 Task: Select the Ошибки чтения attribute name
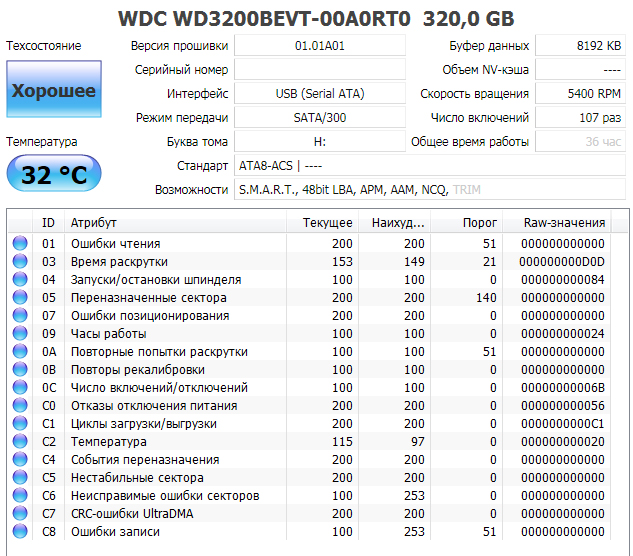[x=115, y=243]
